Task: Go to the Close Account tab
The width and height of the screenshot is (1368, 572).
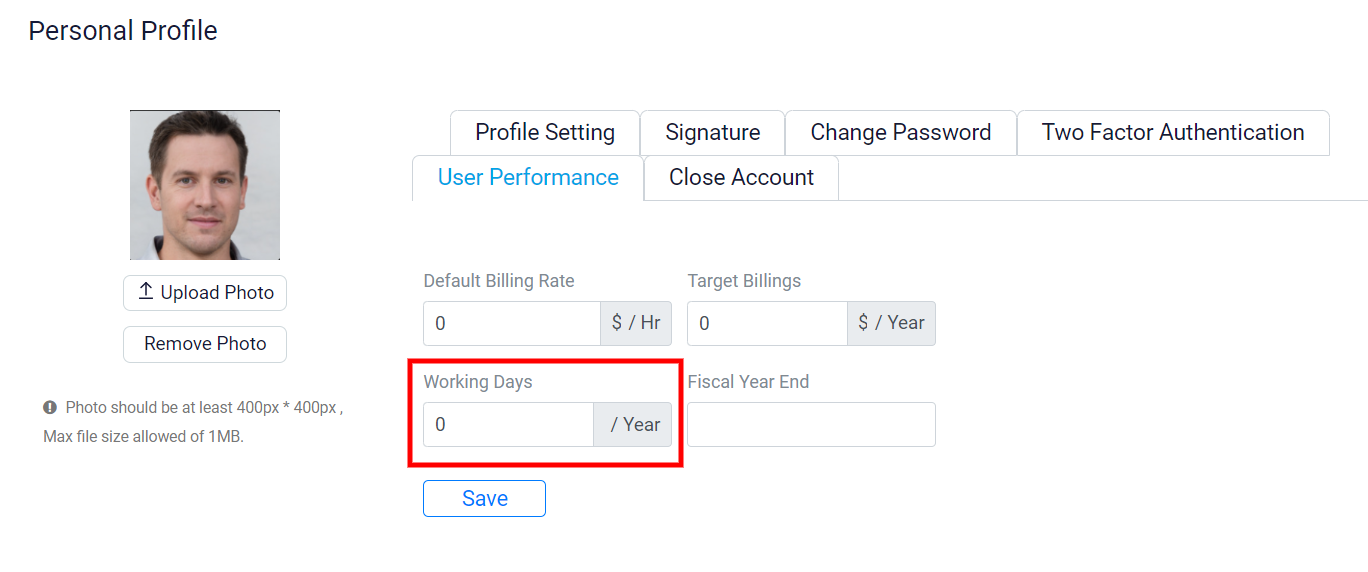Action: click(741, 178)
